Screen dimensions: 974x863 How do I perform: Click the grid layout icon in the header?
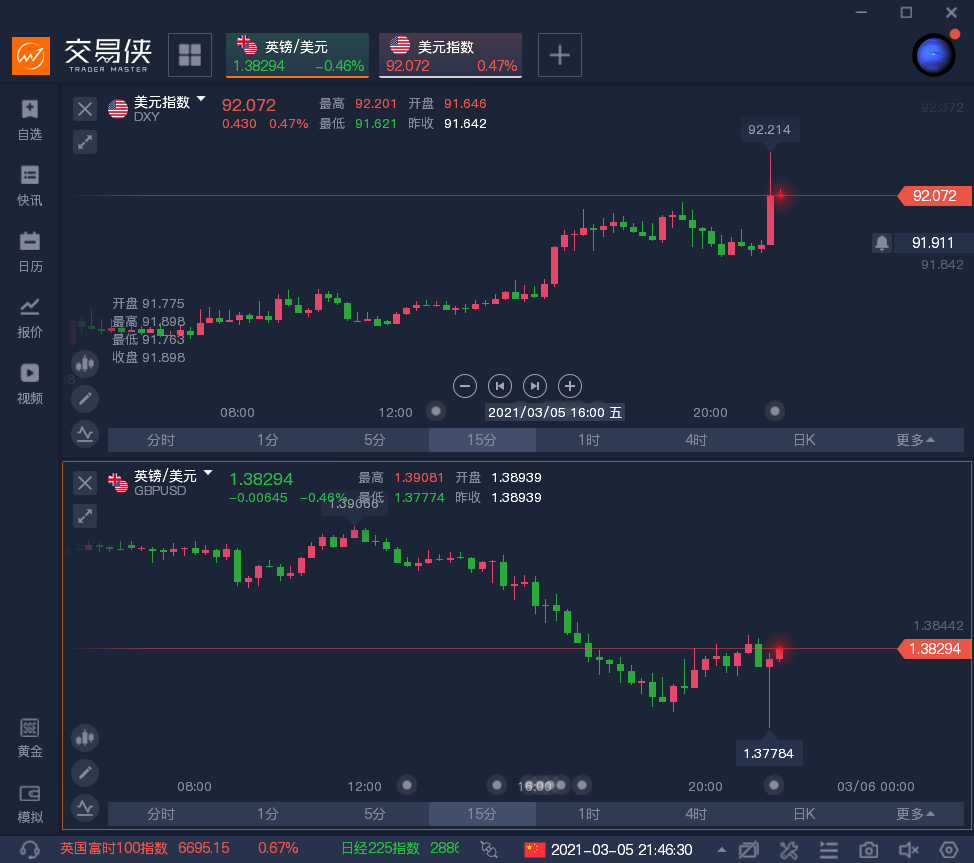click(x=189, y=55)
